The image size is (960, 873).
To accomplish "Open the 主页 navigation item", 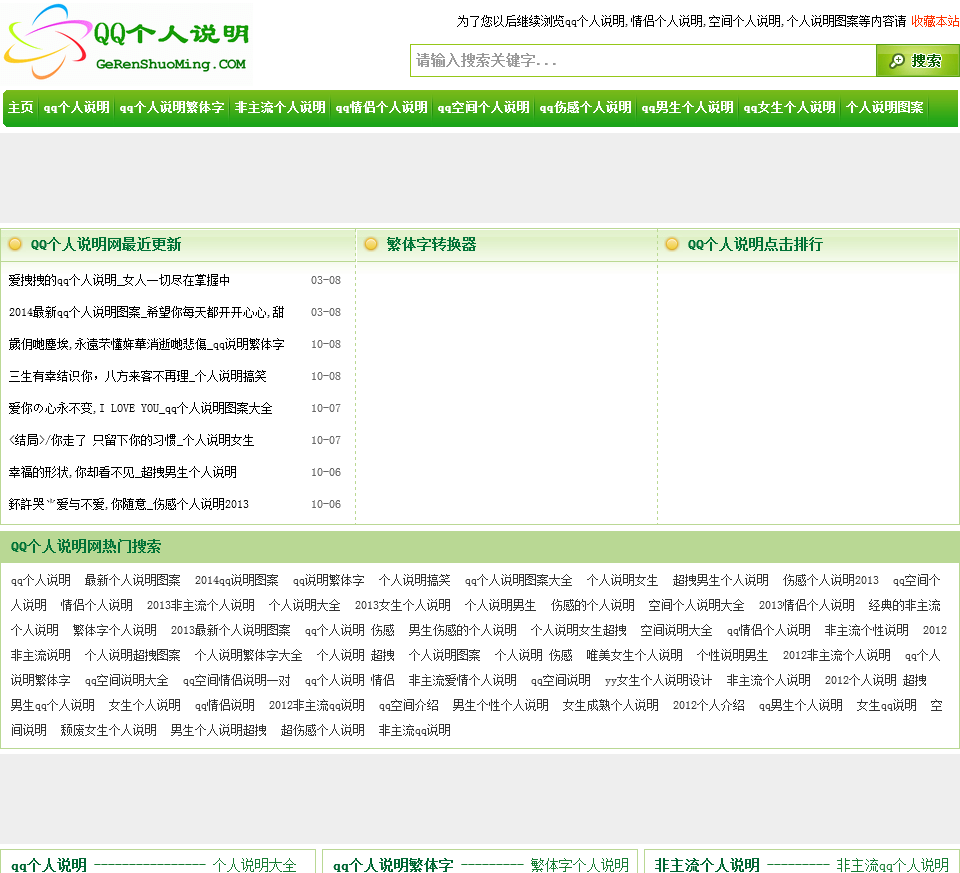I will [20, 108].
